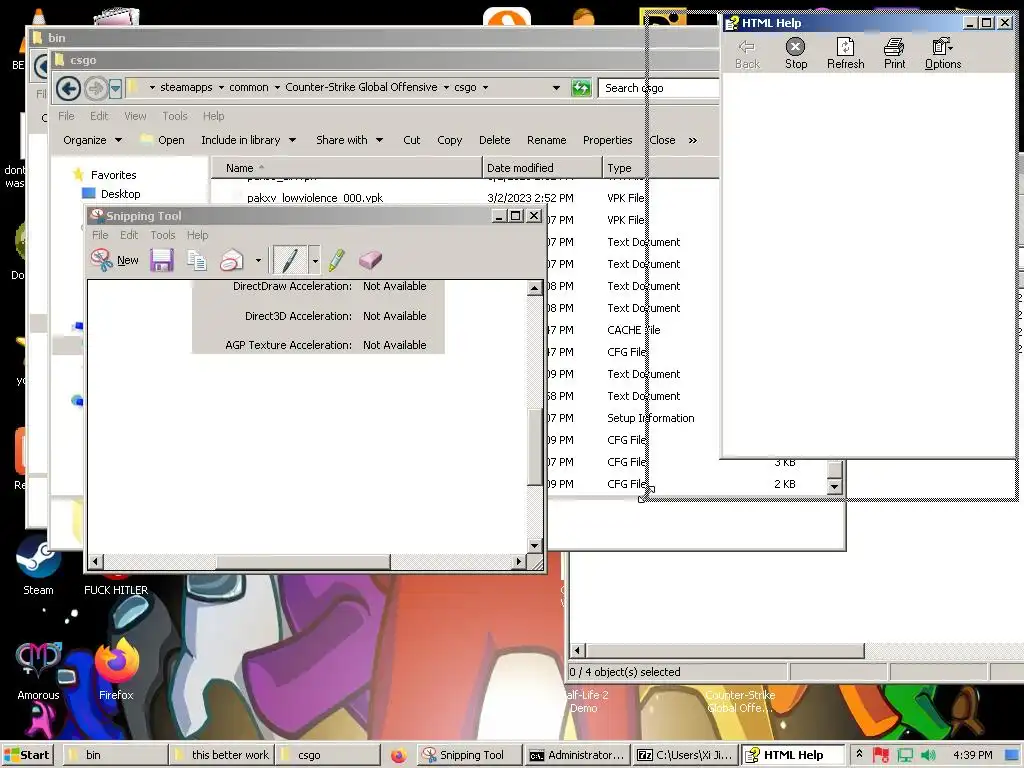The width and height of the screenshot is (1024, 768).
Task: Copy snip using the Snipping Tool copy icon
Action: [197, 260]
